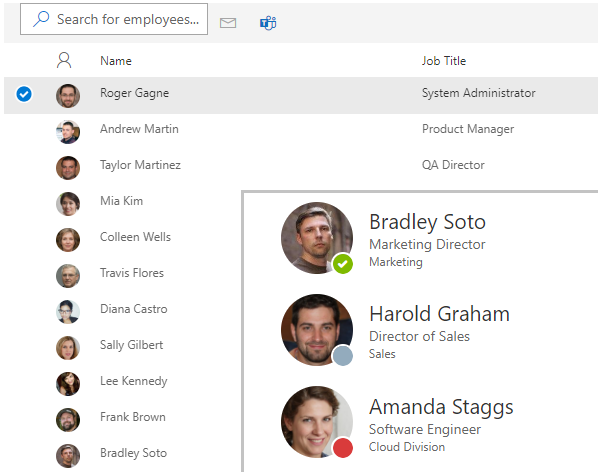Select Taylor Martinez in the list
Viewport: 598px width, 472px height.
pos(140,165)
